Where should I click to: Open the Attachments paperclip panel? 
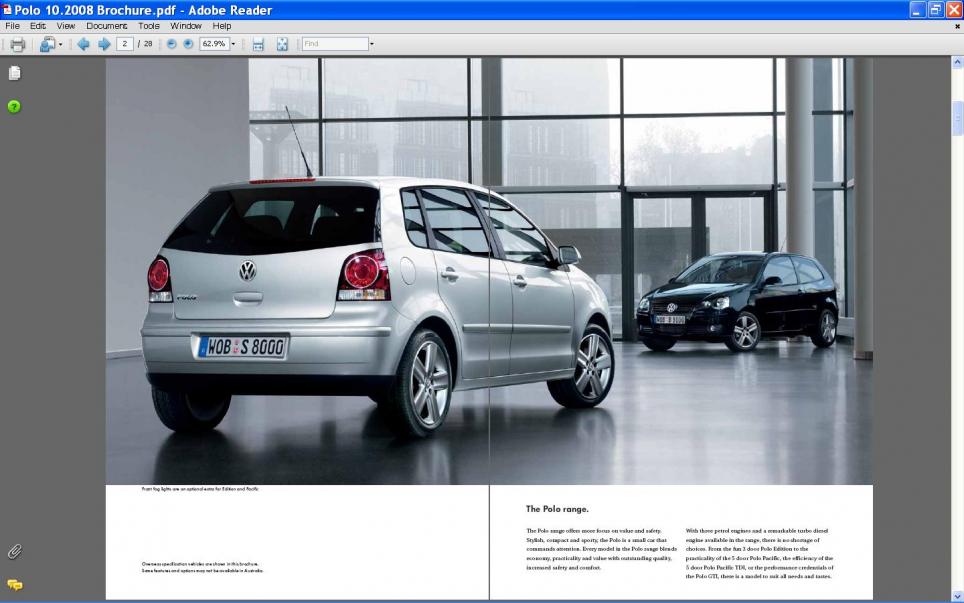click(x=14, y=551)
